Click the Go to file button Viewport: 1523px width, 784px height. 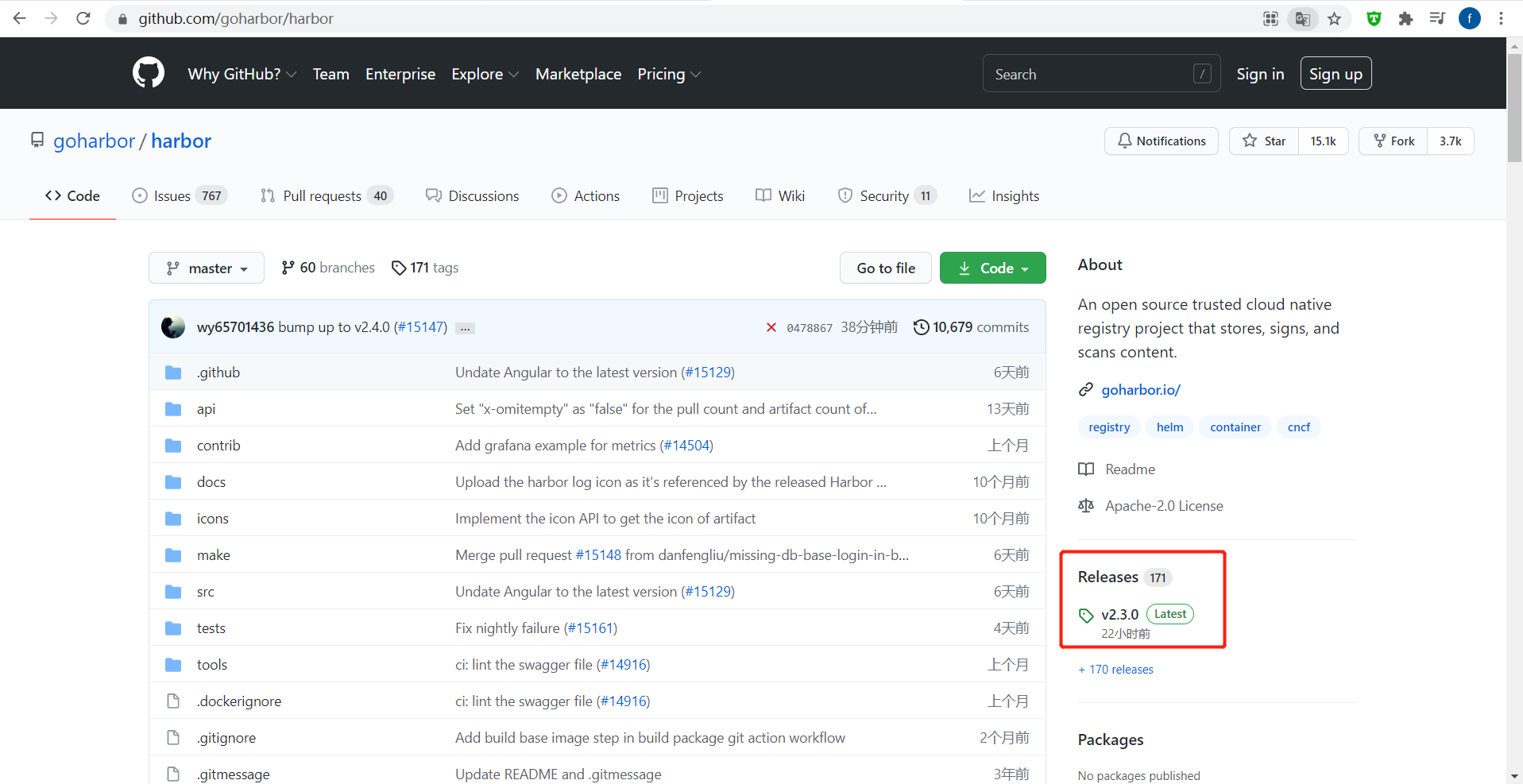tap(886, 268)
